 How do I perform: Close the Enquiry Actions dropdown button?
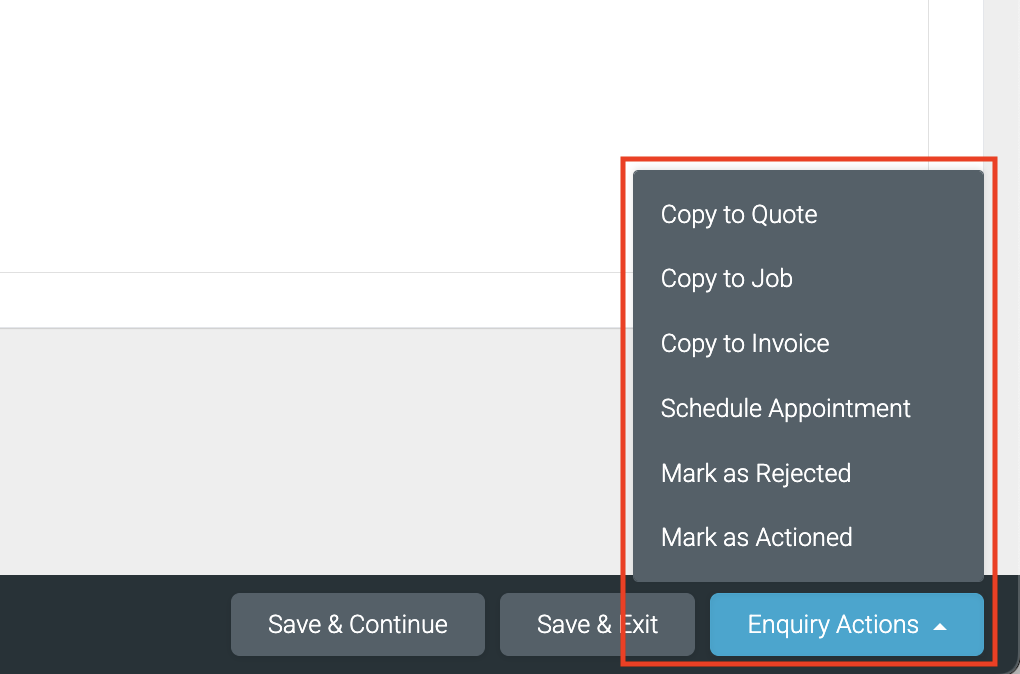pyautogui.click(x=846, y=625)
